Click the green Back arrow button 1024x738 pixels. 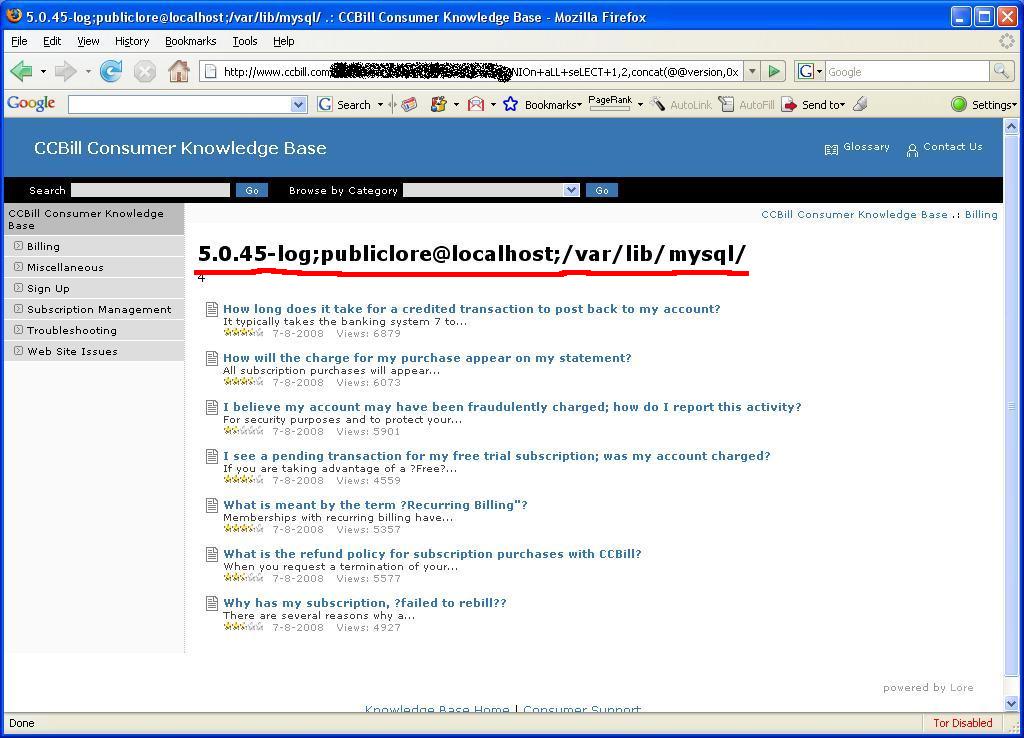(22, 71)
